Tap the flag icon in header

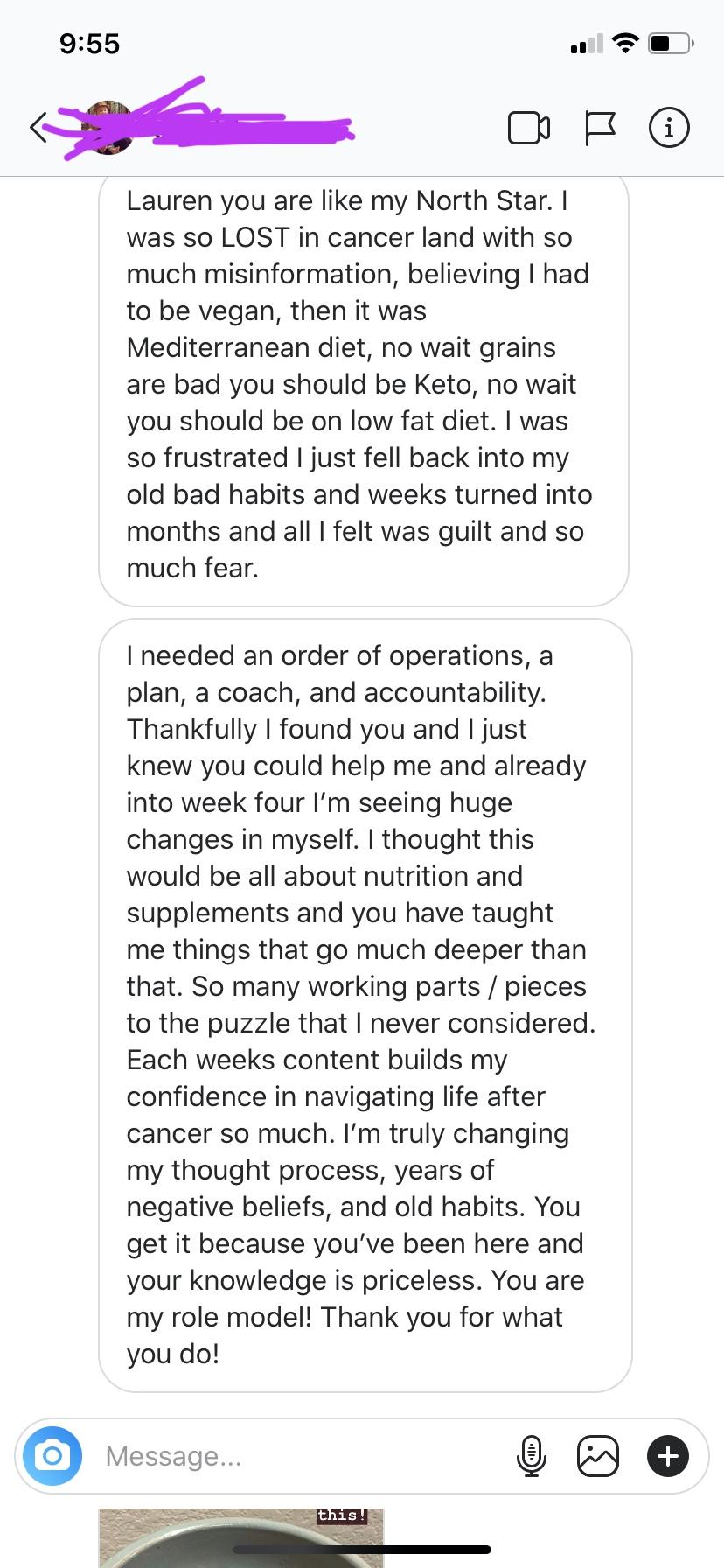pyautogui.click(x=600, y=129)
